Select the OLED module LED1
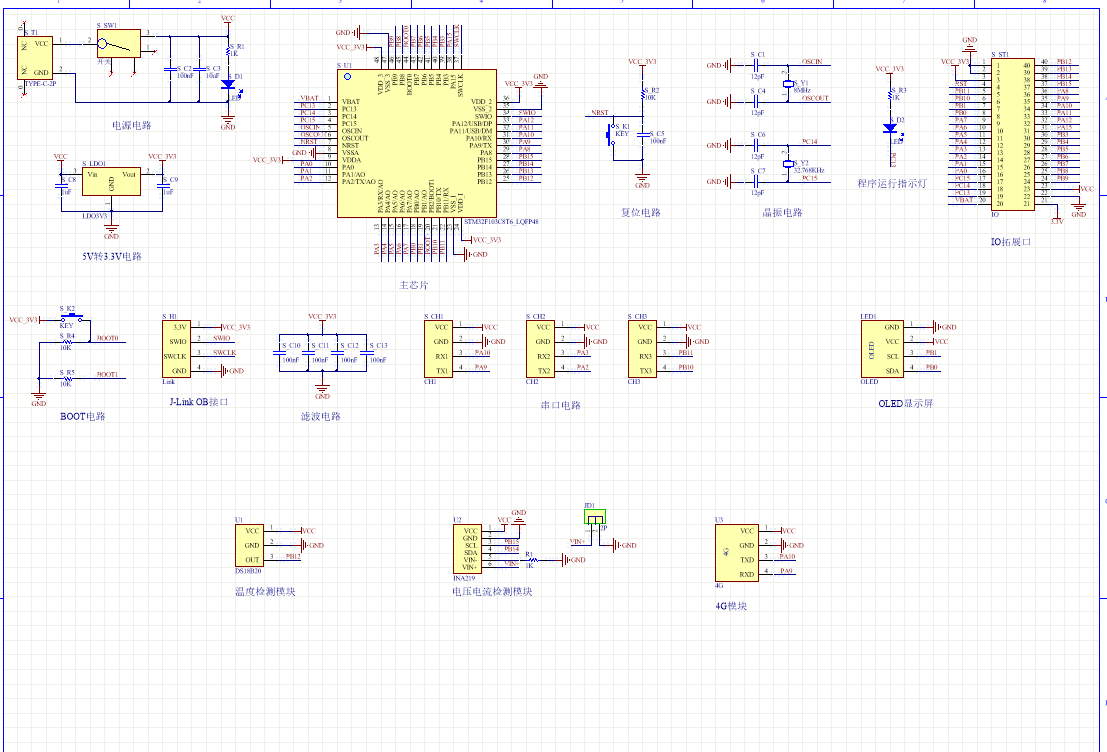This screenshot has height=752, width=1107. 881,349
